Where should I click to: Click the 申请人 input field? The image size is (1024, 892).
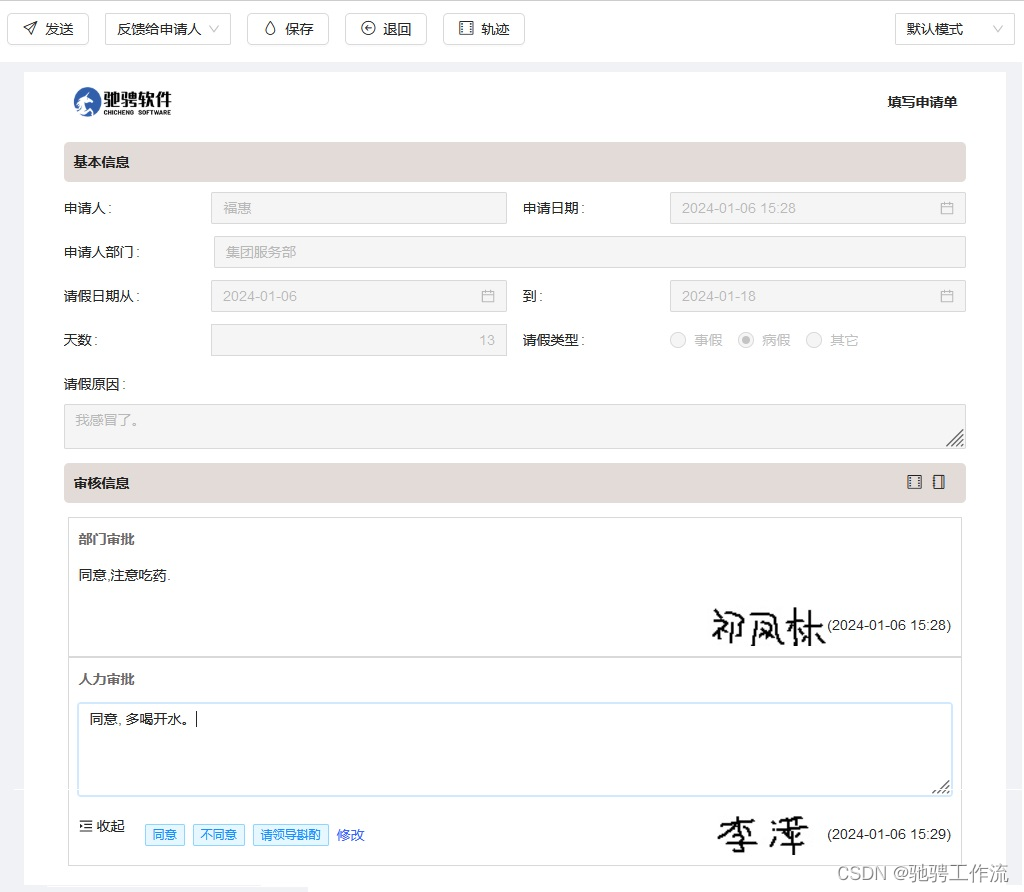pos(359,208)
